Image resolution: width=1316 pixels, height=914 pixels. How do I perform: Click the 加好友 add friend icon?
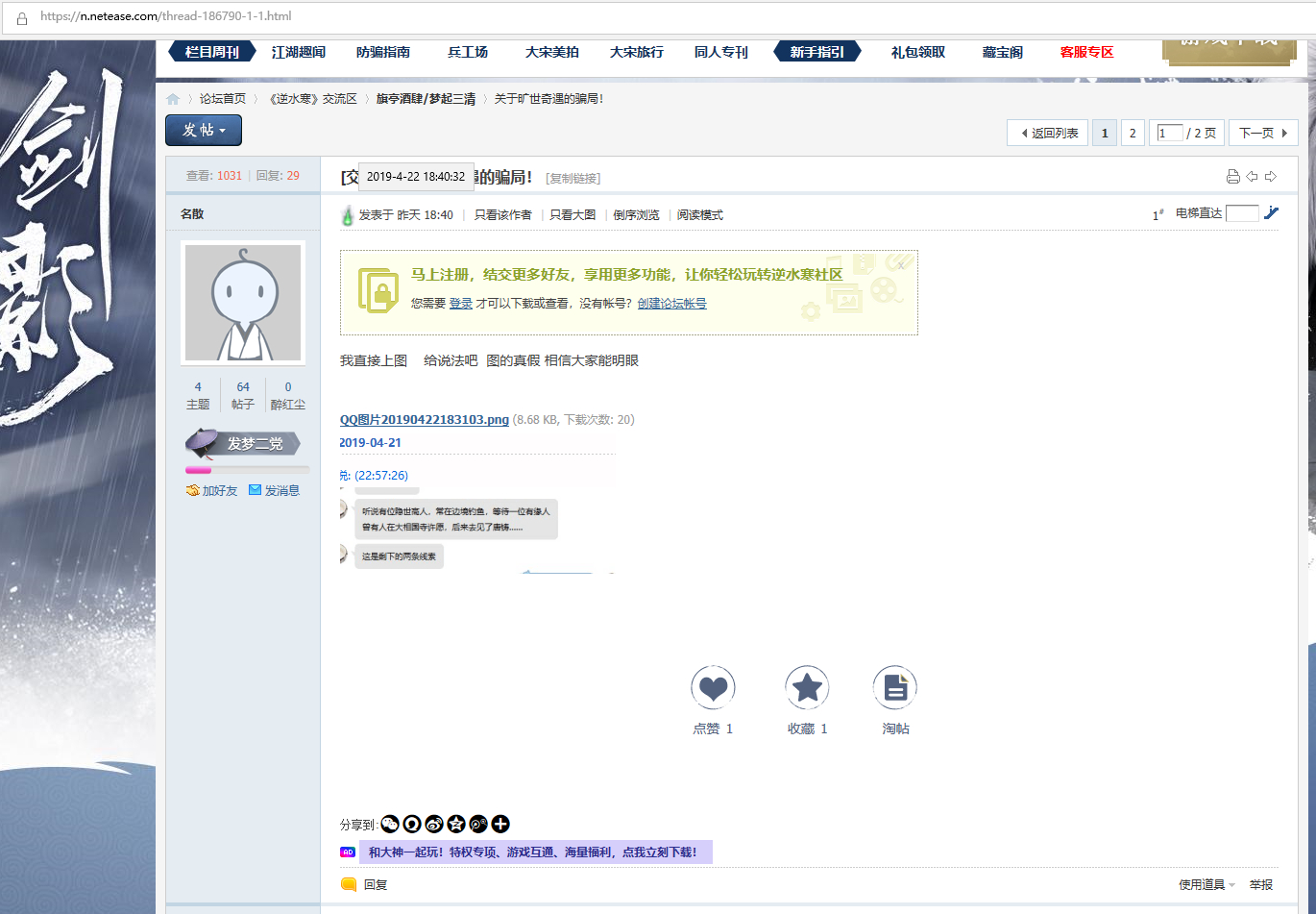(192, 490)
